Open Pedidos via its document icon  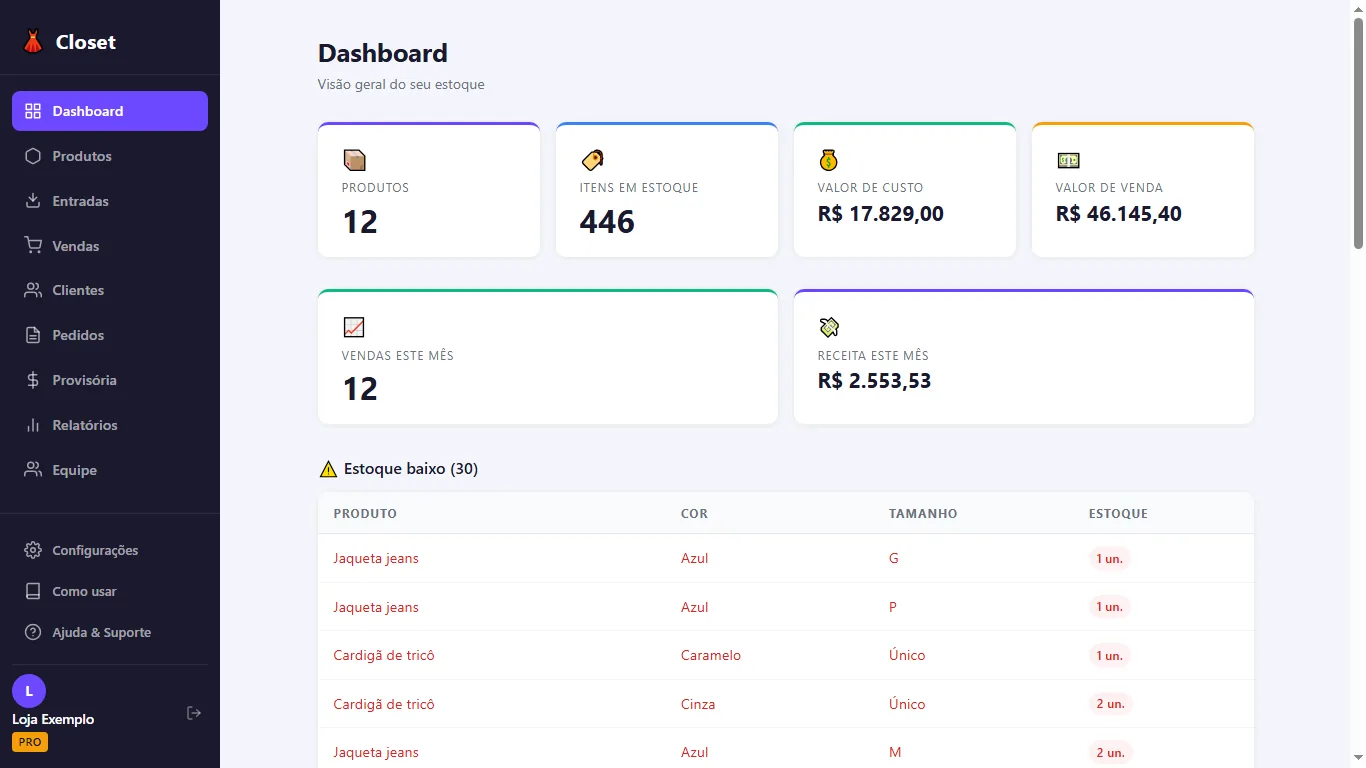33,335
